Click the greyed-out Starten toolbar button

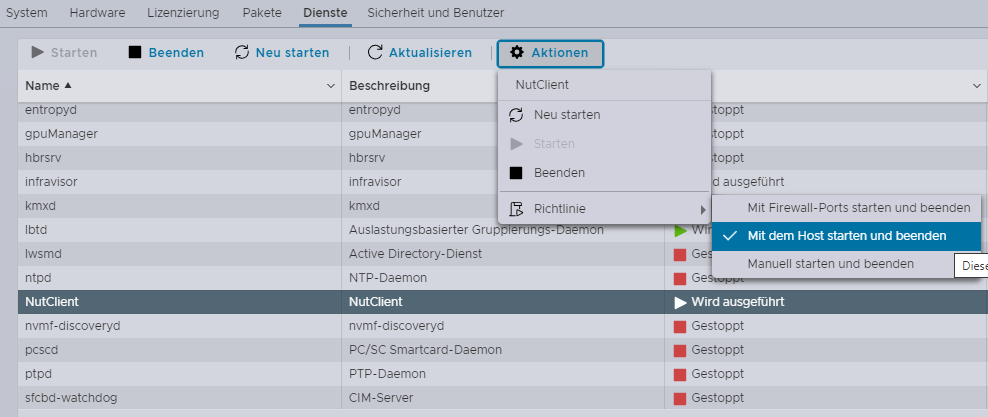click(x=64, y=53)
